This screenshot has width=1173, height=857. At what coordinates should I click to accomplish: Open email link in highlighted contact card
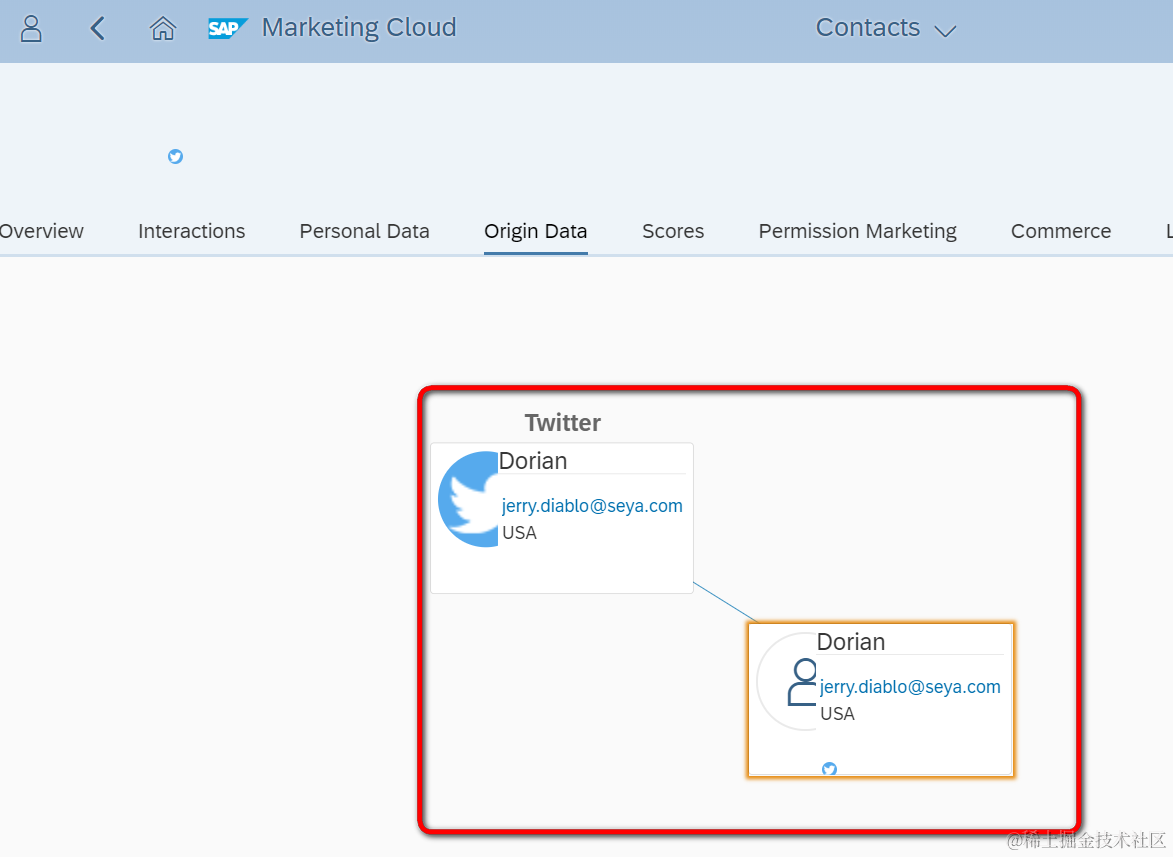(x=910, y=686)
